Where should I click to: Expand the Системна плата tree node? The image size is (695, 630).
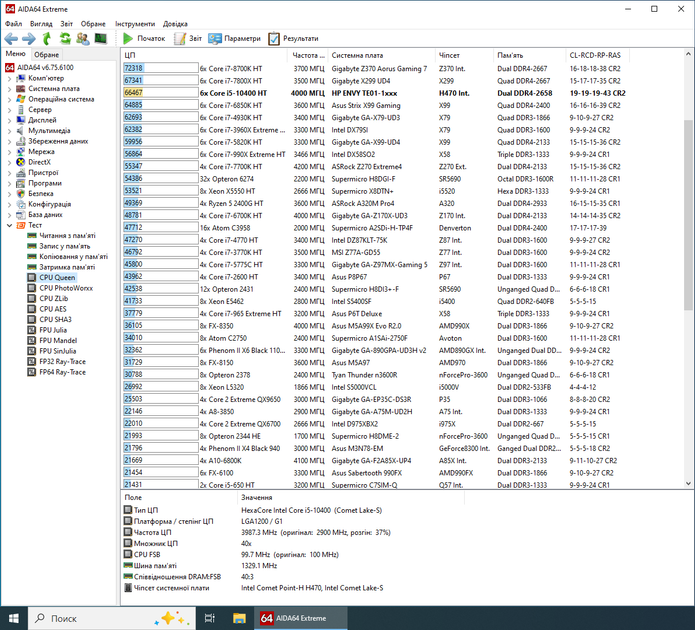[x=9, y=89]
